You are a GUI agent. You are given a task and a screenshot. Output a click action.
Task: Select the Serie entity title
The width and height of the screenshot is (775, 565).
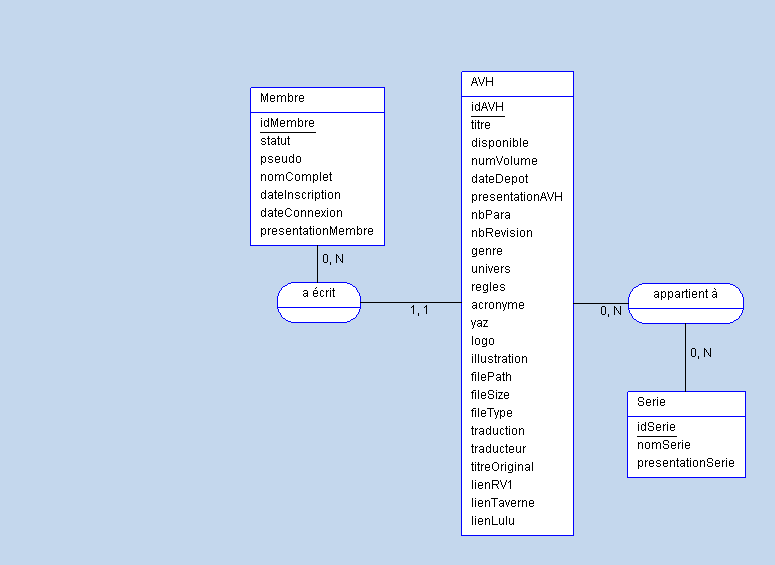coord(651,402)
